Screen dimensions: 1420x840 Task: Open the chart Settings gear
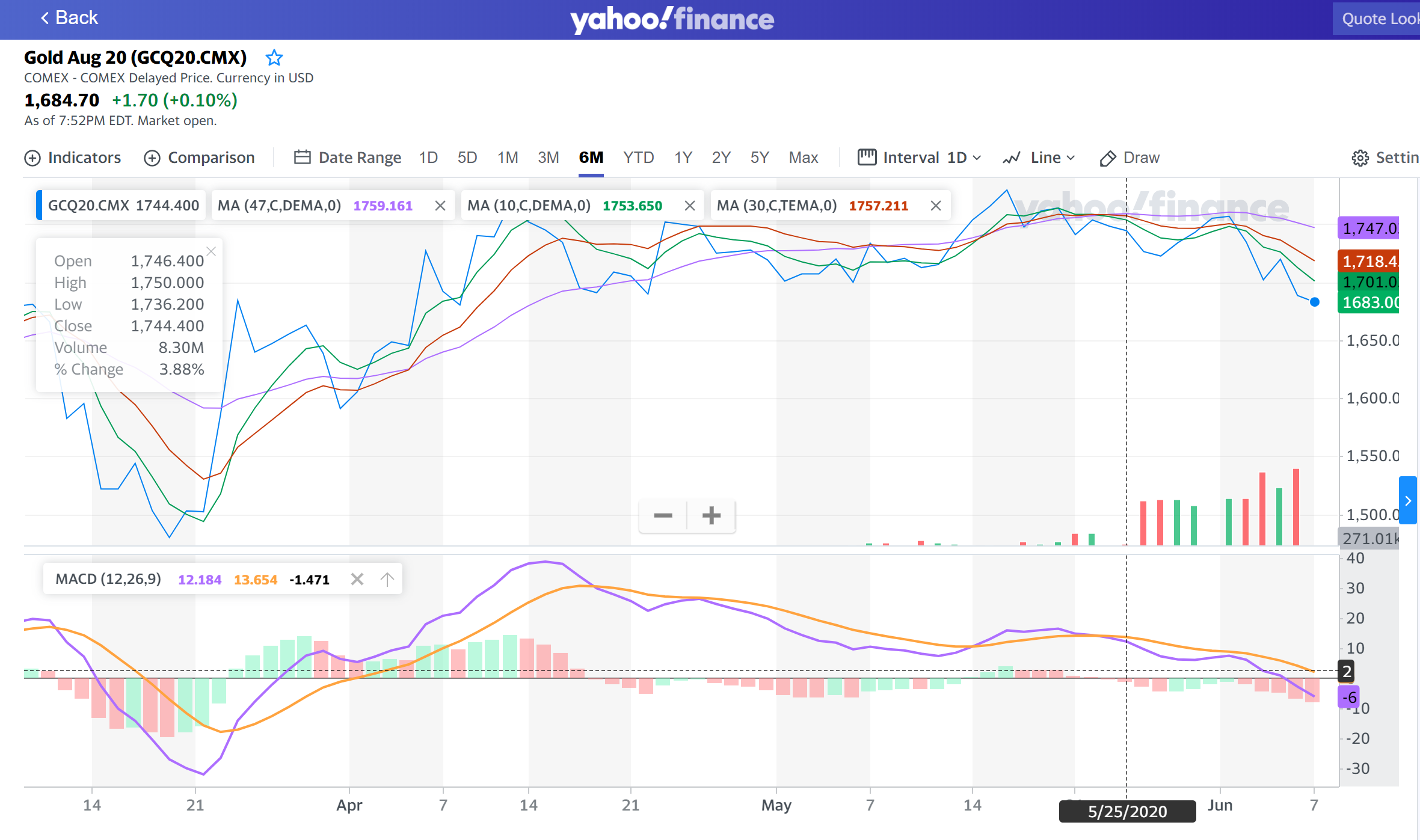pos(1360,158)
